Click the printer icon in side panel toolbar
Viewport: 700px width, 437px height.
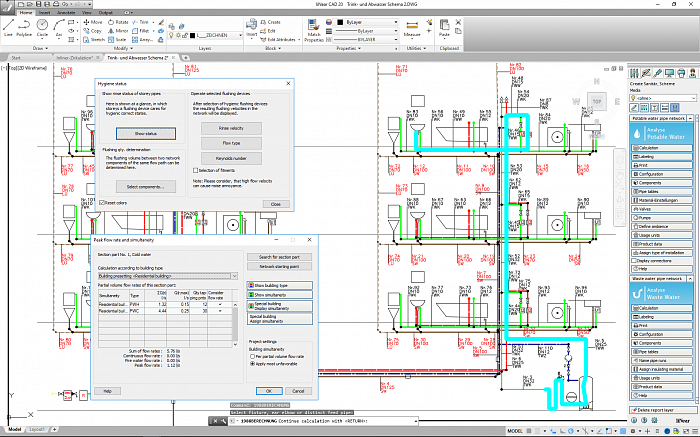click(681, 73)
